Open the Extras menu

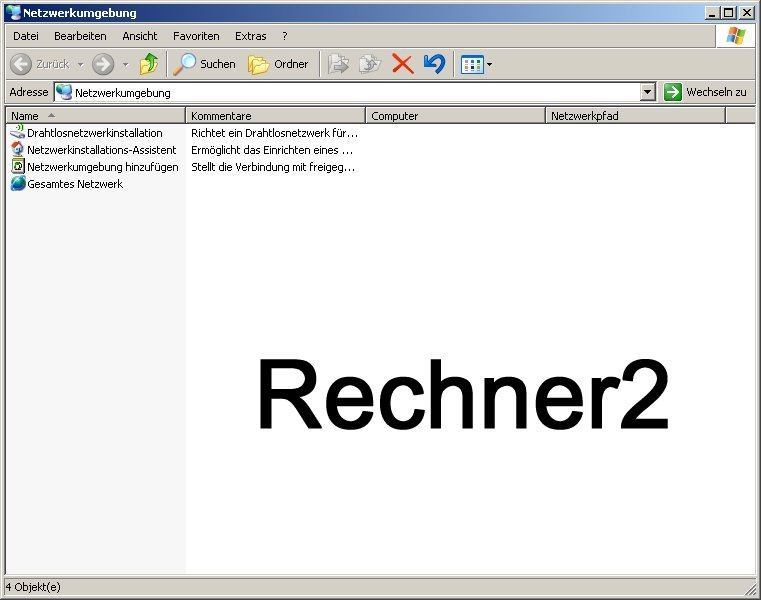[250, 36]
